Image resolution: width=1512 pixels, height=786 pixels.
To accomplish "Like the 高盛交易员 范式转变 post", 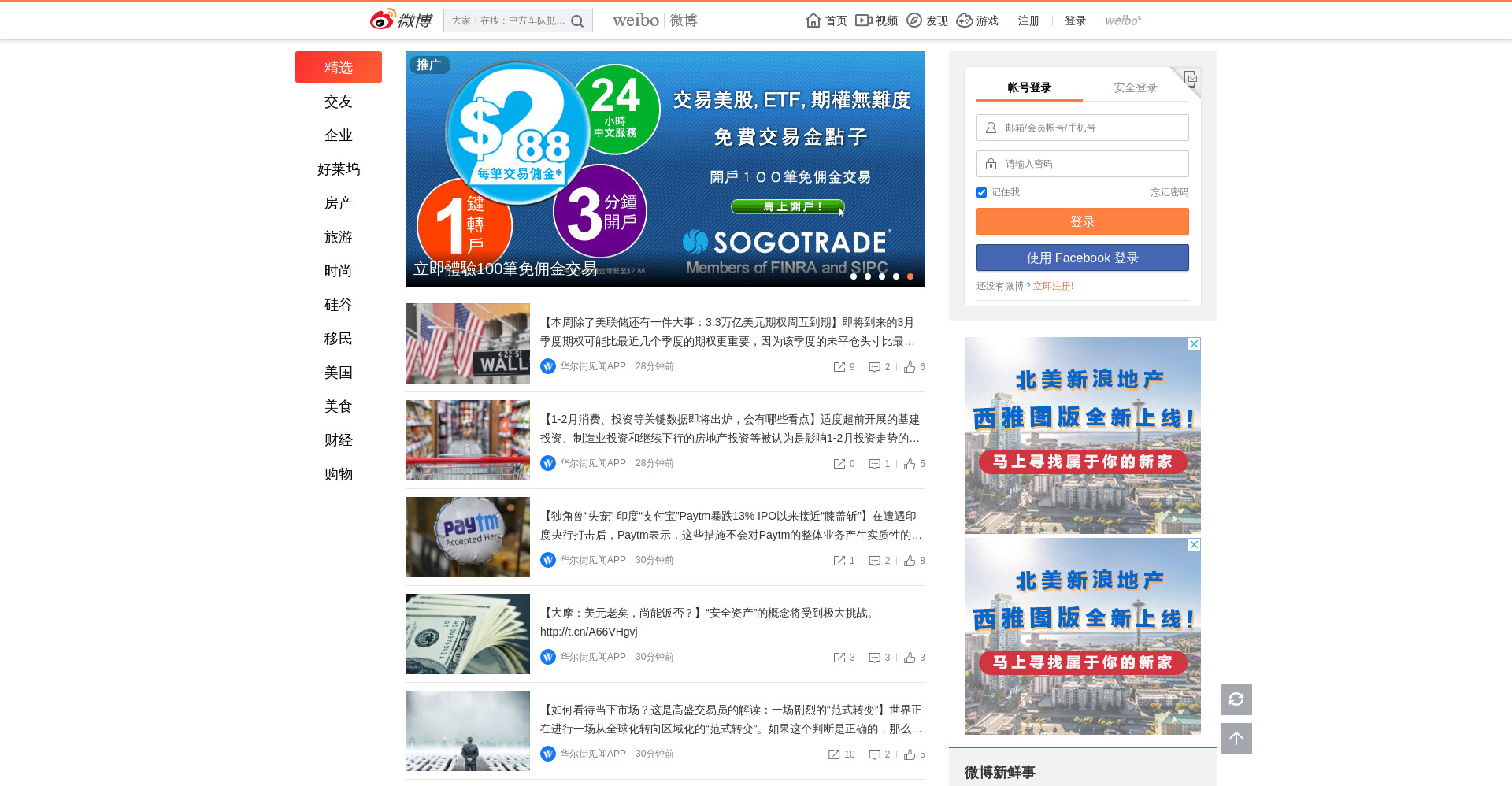I will [x=914, y=754].
